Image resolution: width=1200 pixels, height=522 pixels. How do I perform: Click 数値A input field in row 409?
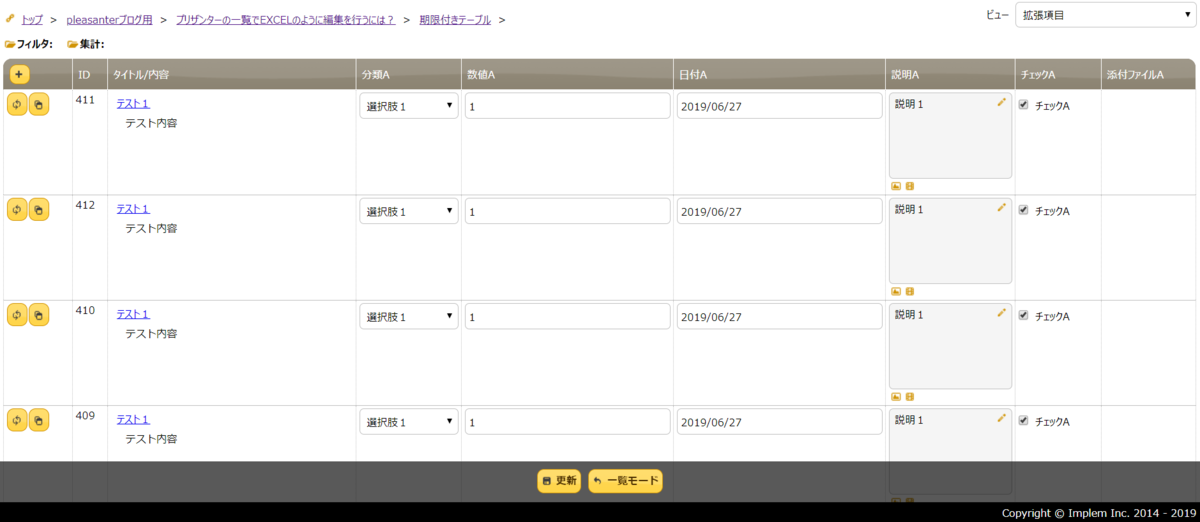(568, 422)
